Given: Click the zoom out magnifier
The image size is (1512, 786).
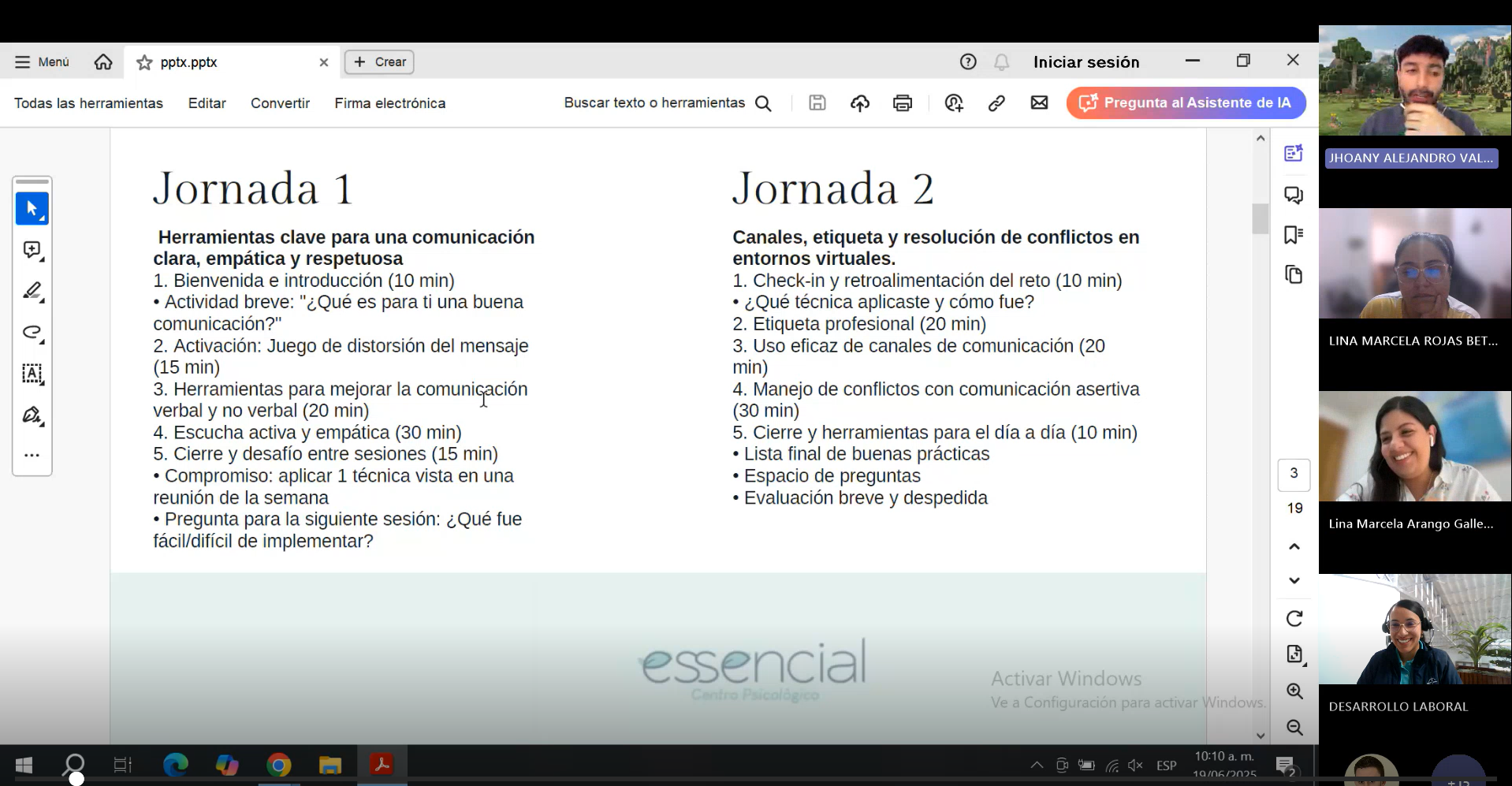Looking at the screenshot, I should click(1294, 728).
